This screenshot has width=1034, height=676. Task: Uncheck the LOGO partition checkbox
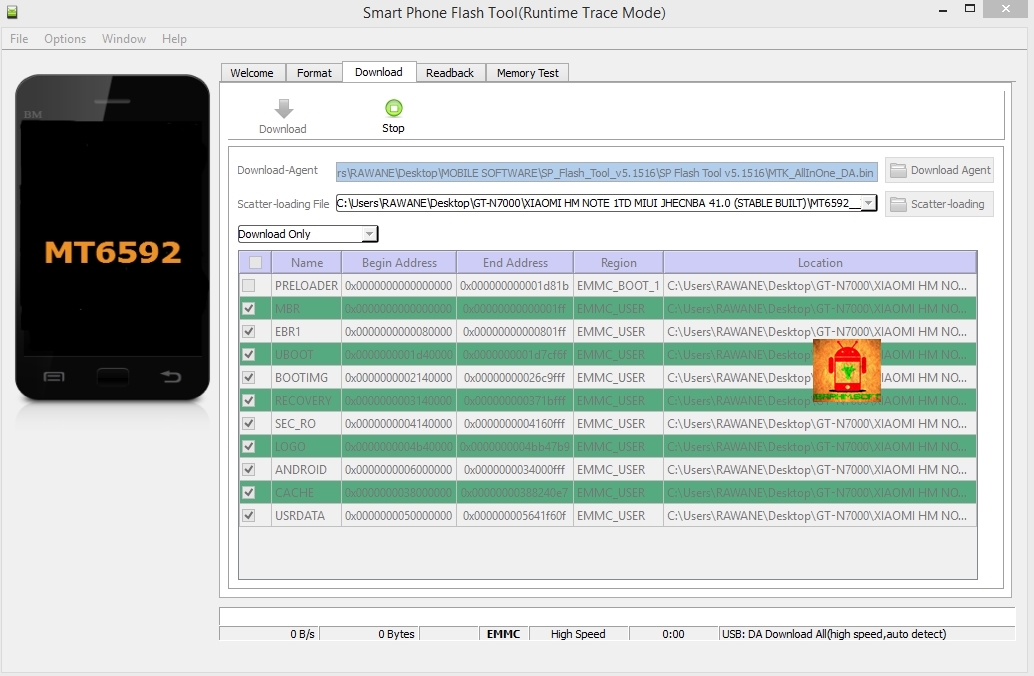249,446
